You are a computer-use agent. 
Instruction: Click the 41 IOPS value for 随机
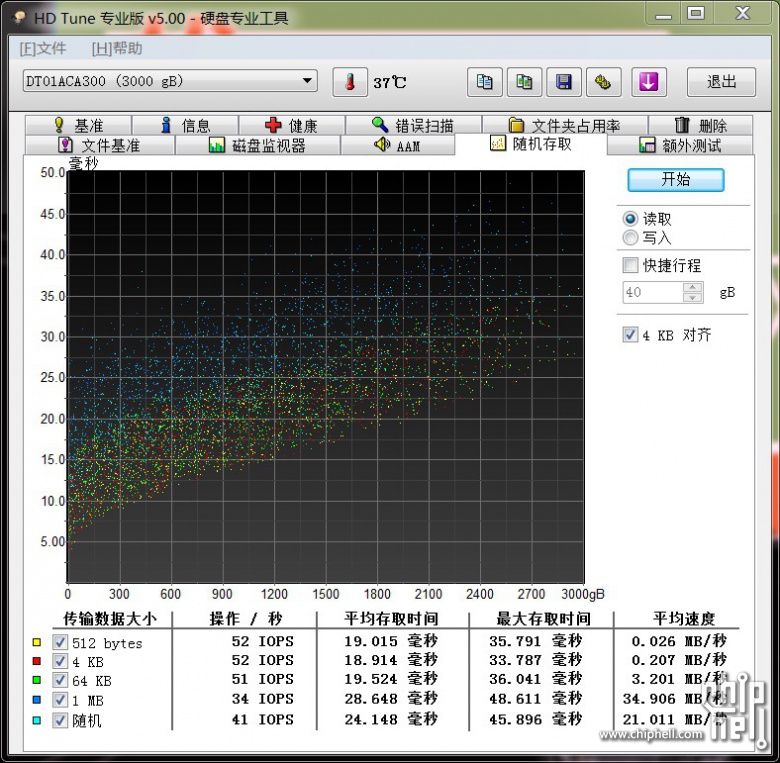(263, 719)
